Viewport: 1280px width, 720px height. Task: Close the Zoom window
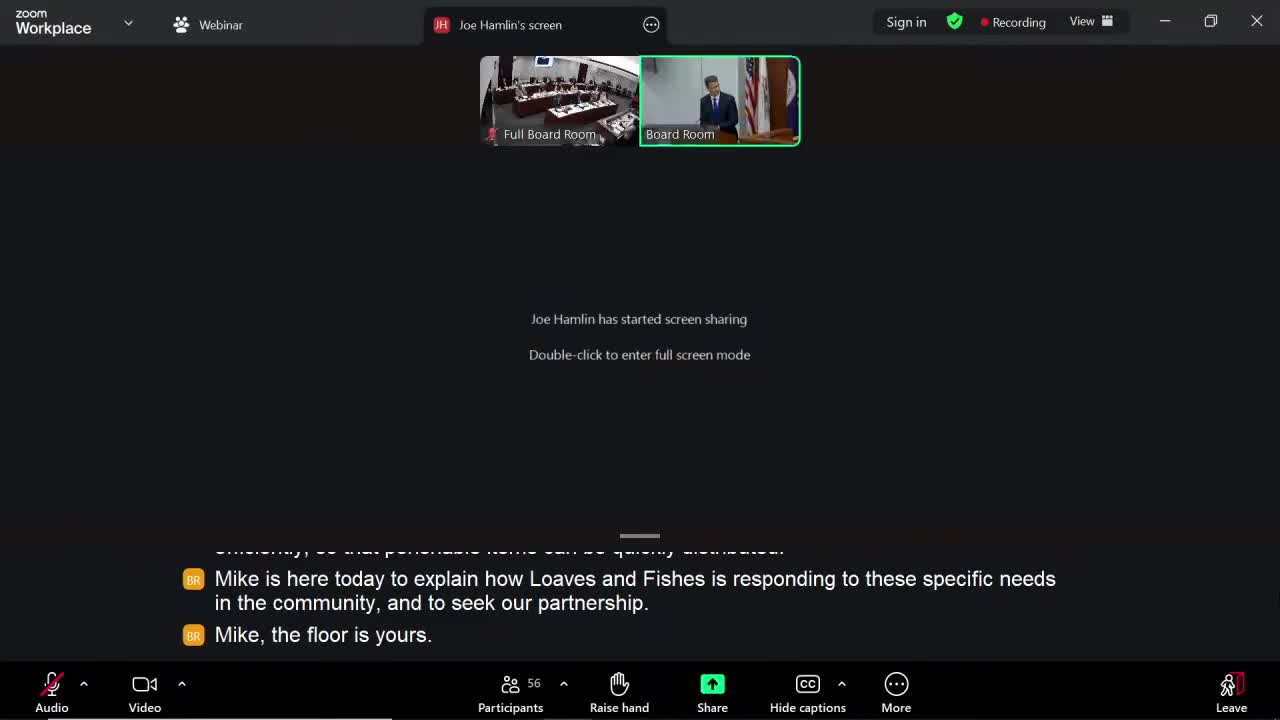(1257, 21)
